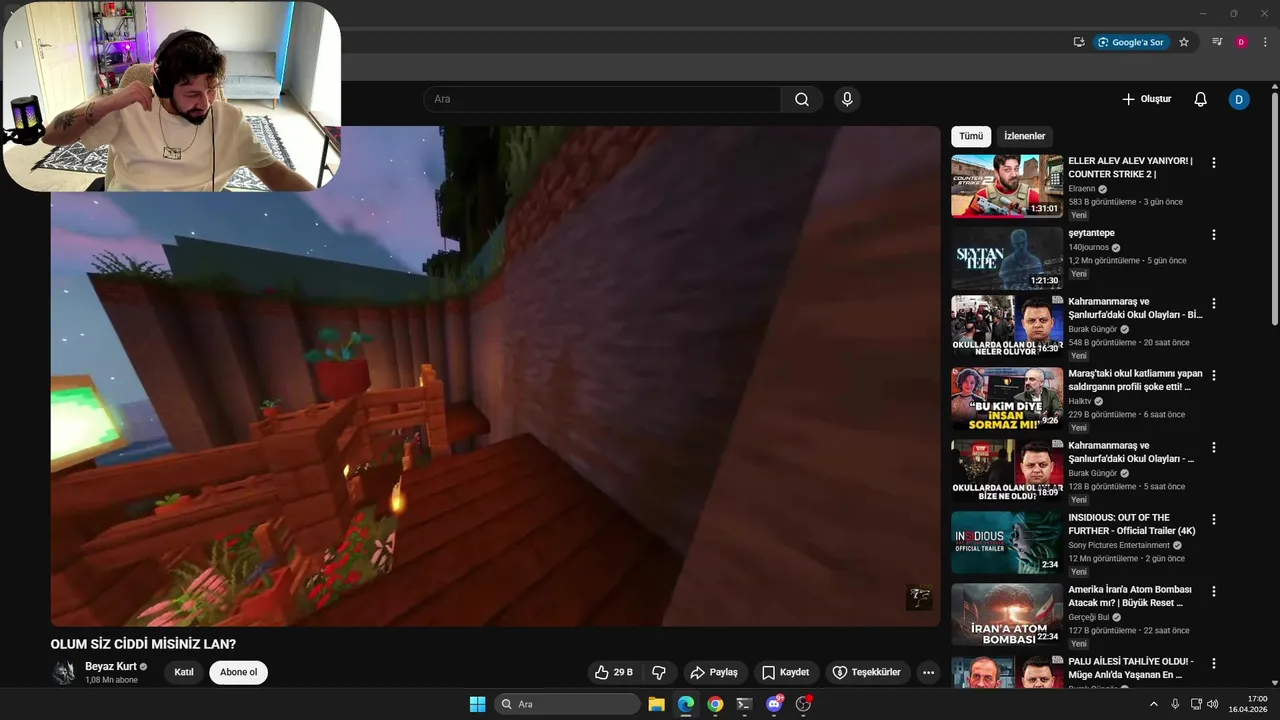Open Burak Güngör 18:09 video thumbnail
The width and height of the screenshot is (1280, 720).
tap(1007, 473)
